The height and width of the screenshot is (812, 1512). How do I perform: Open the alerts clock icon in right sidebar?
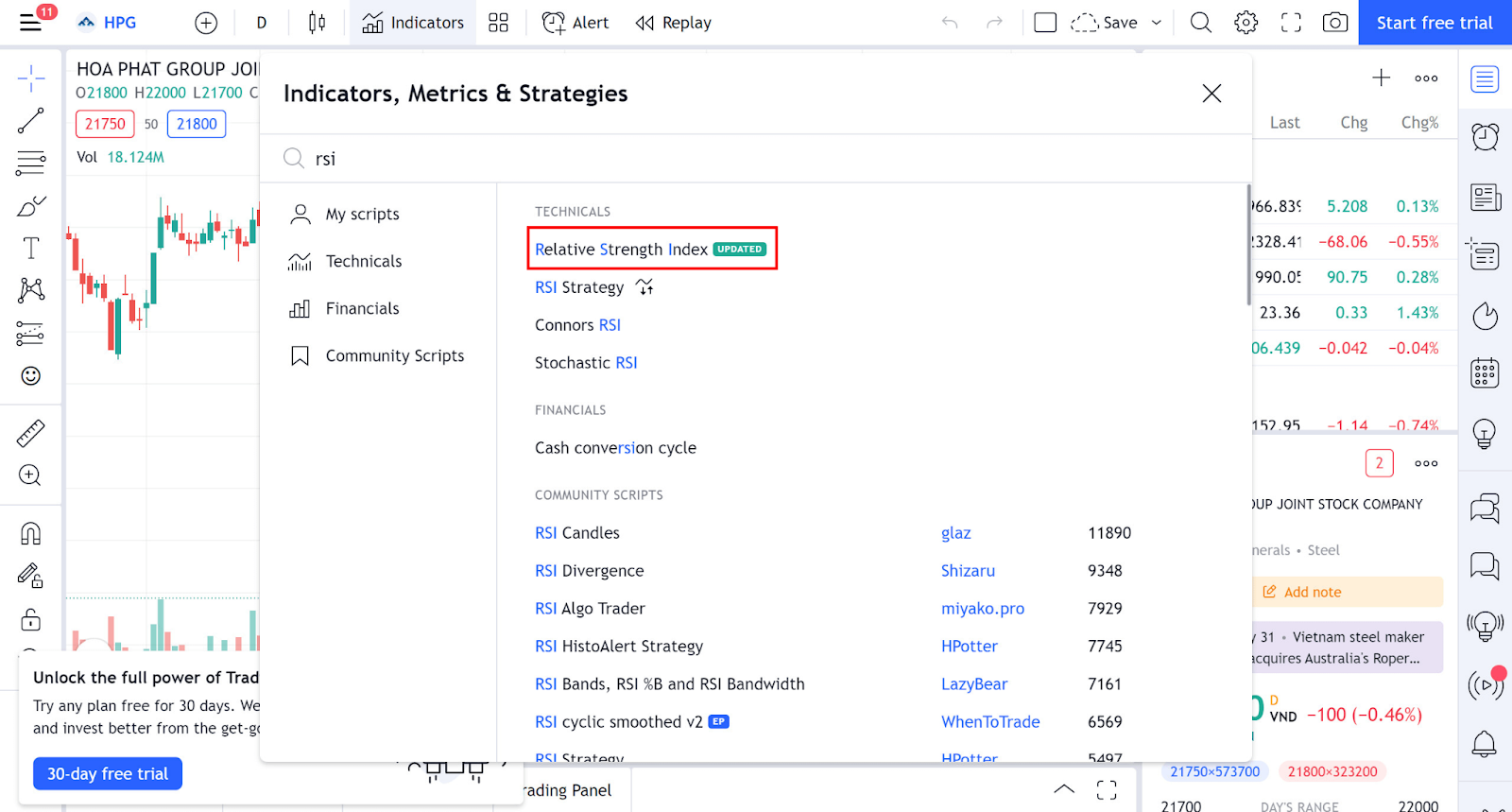1485,137
